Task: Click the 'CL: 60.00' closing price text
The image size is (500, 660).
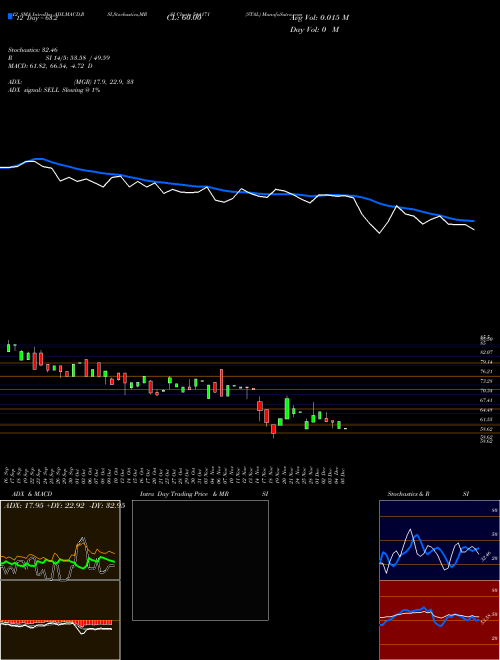Action: [x=184, y=17]
